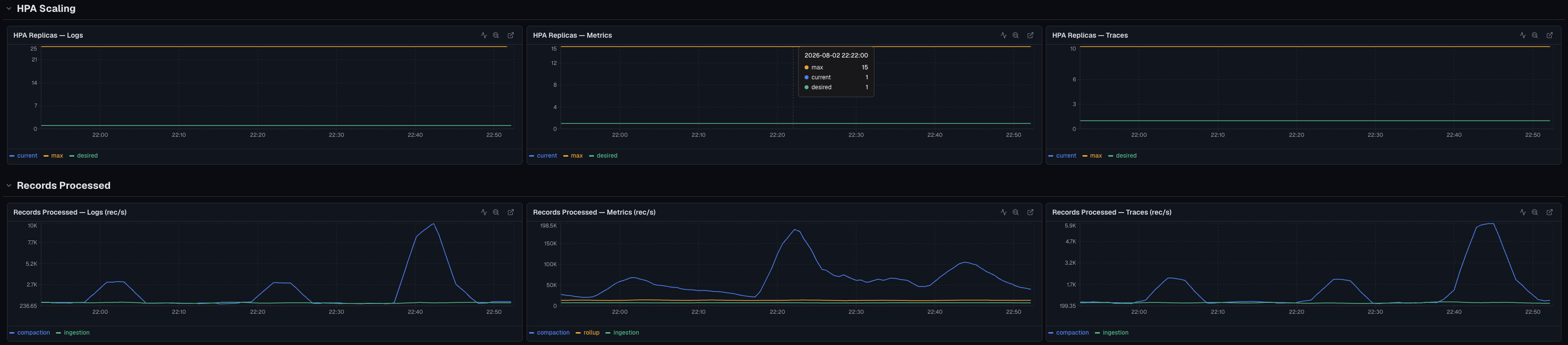The image size is (1568, 345).
Task: Open Records Processed — Traces panel externally
Action: (1550, 212)
